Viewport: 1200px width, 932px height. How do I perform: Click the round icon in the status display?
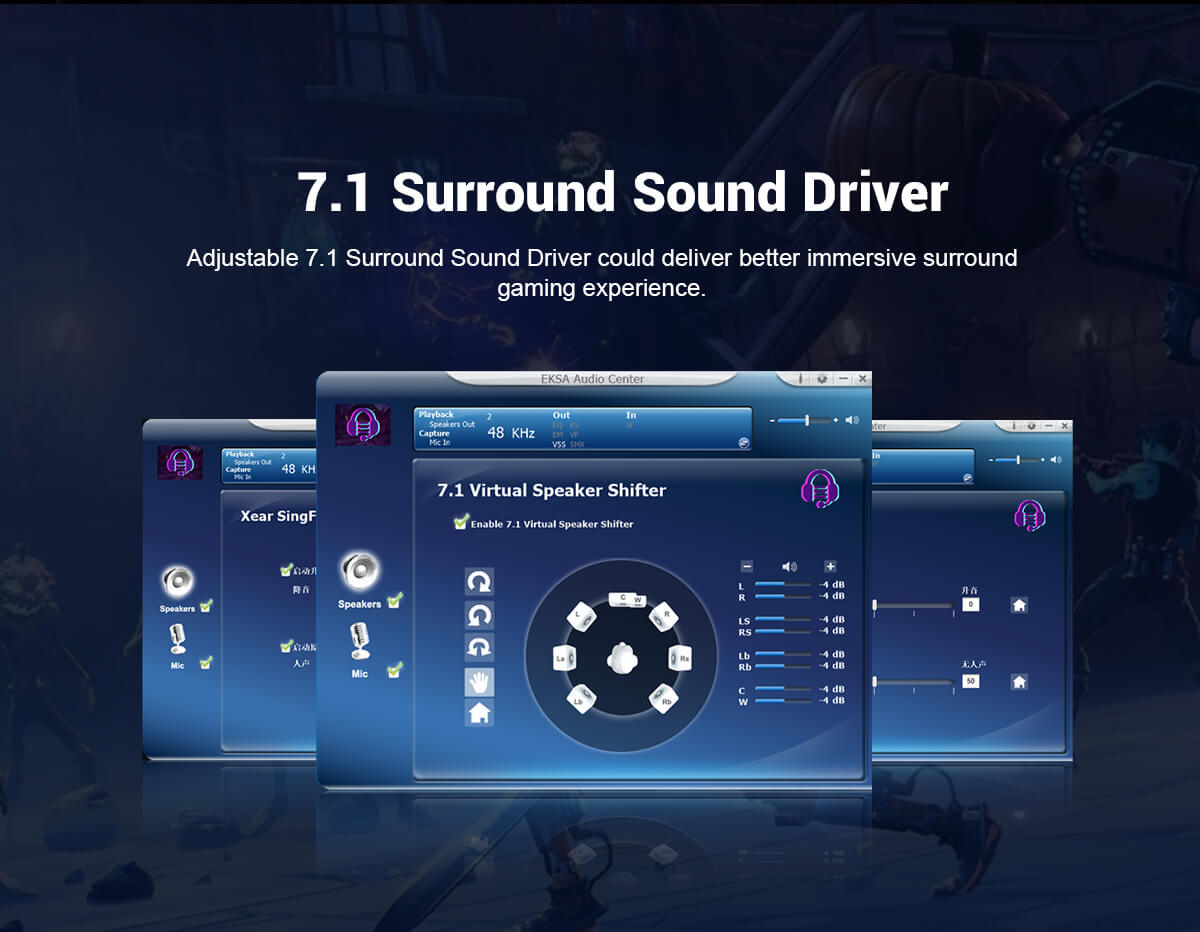point(743,442)
